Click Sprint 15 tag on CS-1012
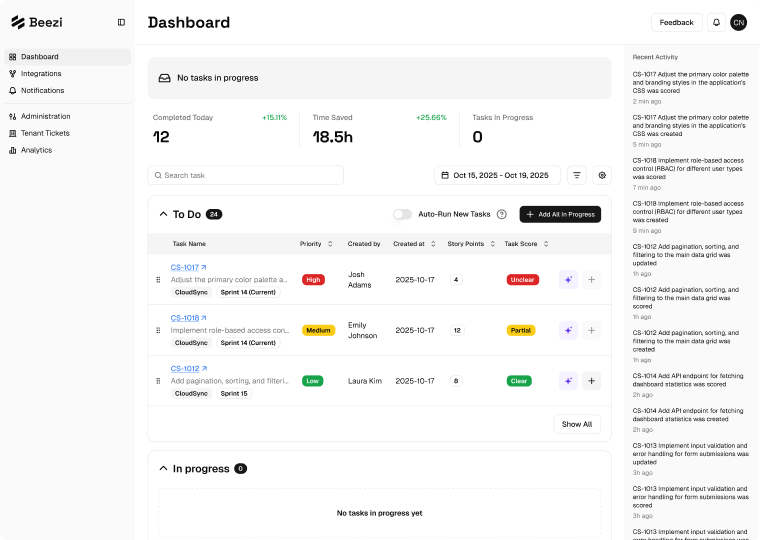This screenshot has height=540, width=760. (234, 394)
